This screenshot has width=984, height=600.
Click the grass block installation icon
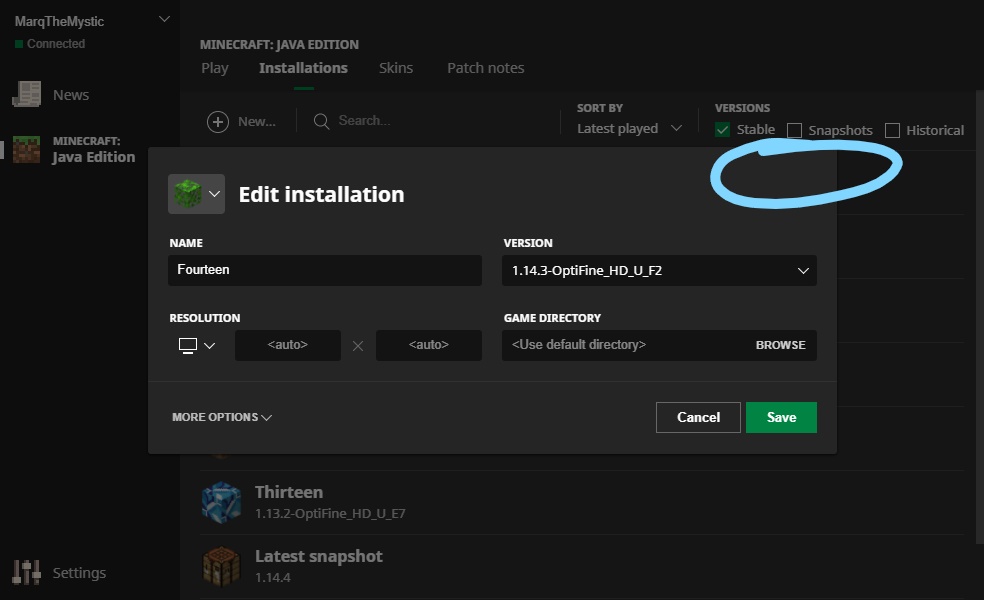click(x=188, y=194)
